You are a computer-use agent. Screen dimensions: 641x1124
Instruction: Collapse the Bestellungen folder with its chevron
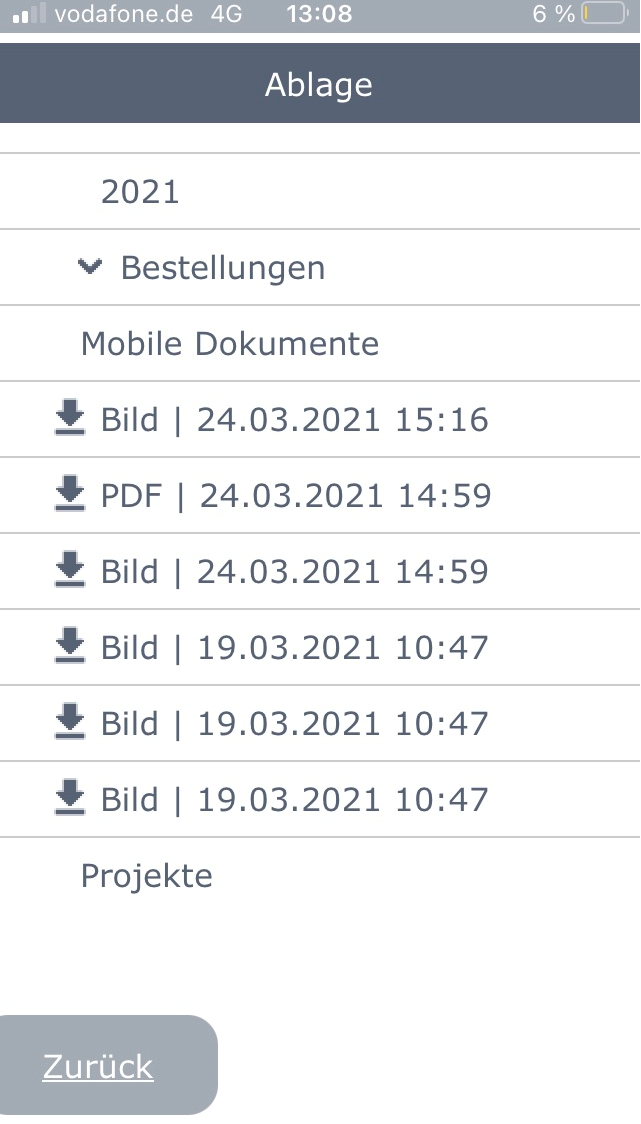tap(90, 267)
